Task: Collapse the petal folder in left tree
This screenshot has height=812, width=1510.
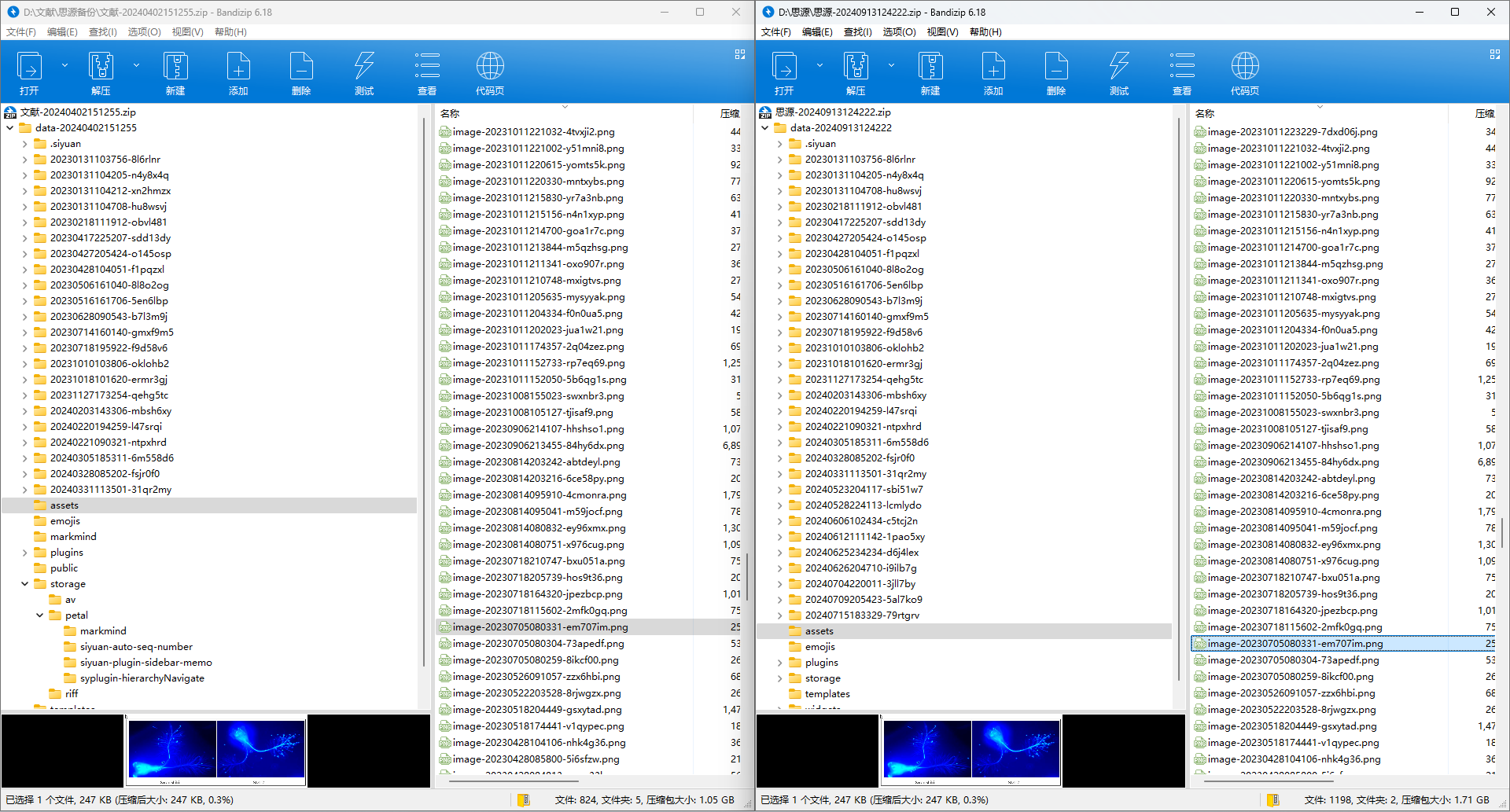Action: point(40,615)
